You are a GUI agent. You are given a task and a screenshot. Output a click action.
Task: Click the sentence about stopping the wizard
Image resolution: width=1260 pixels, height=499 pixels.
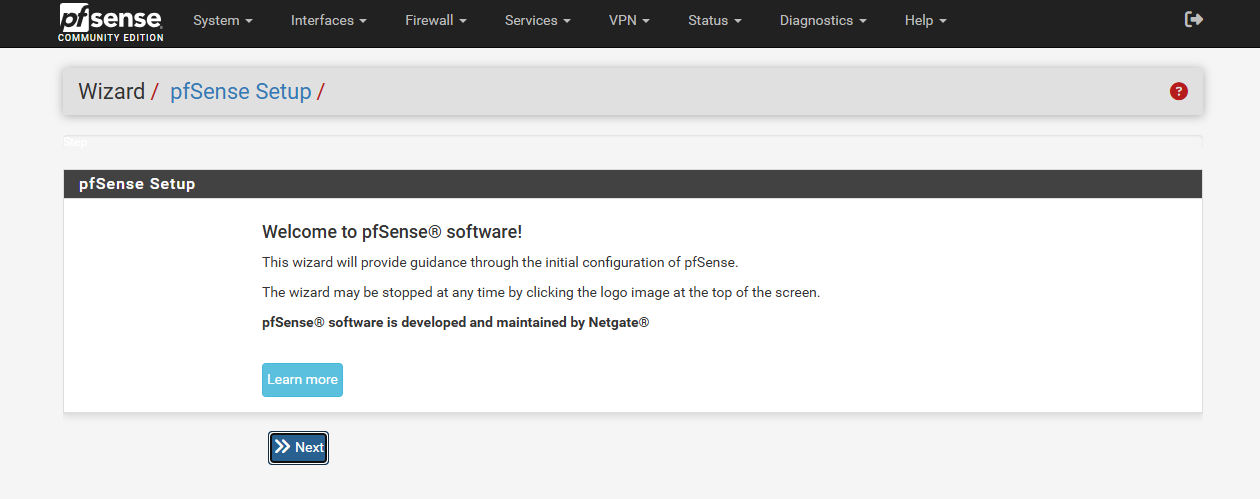pos(541,293)
